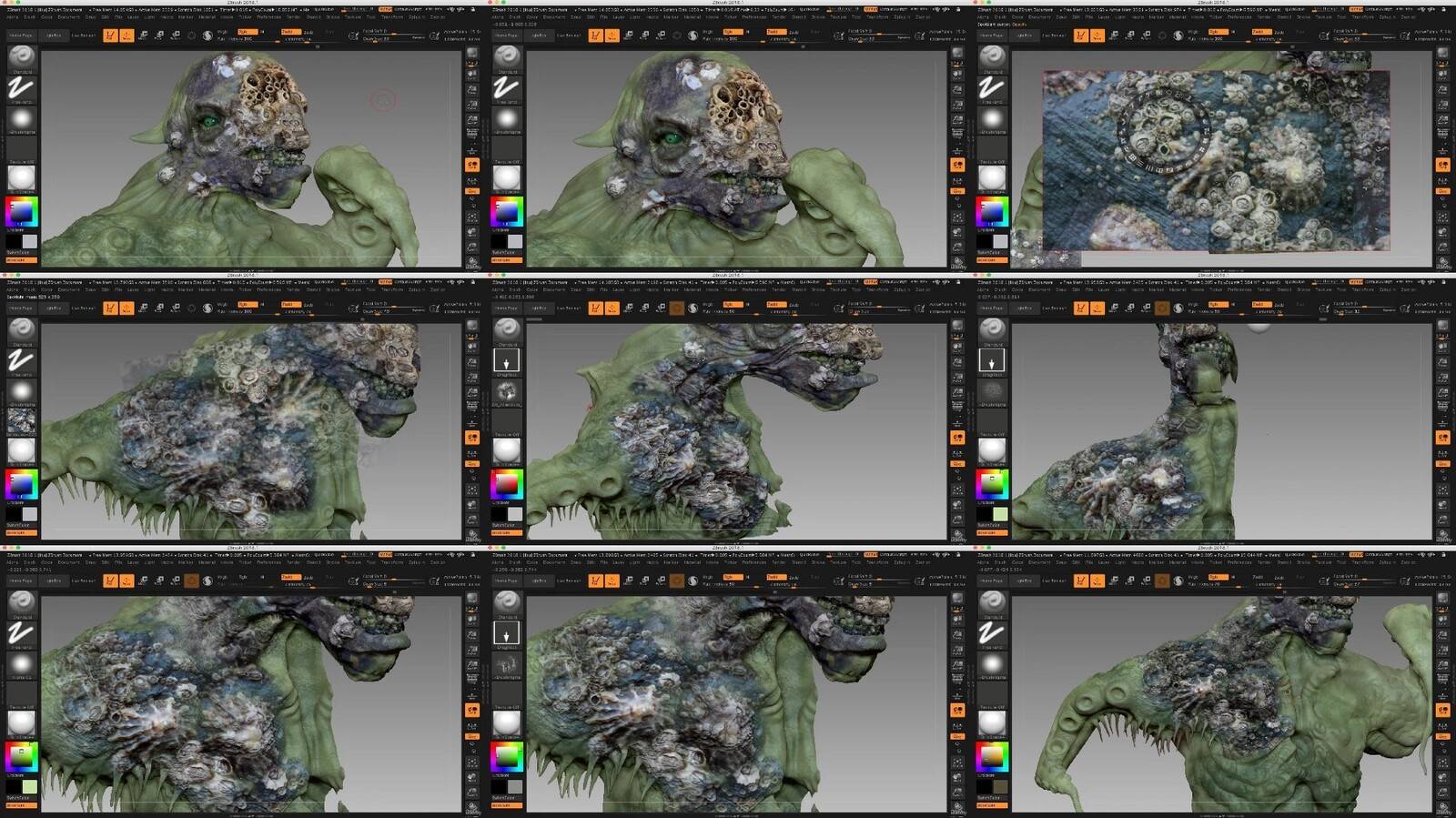Click the Scale mode icon in the top-left screenshot toolbar
The image size is (1456, 818).
click(x=159, y=35)
